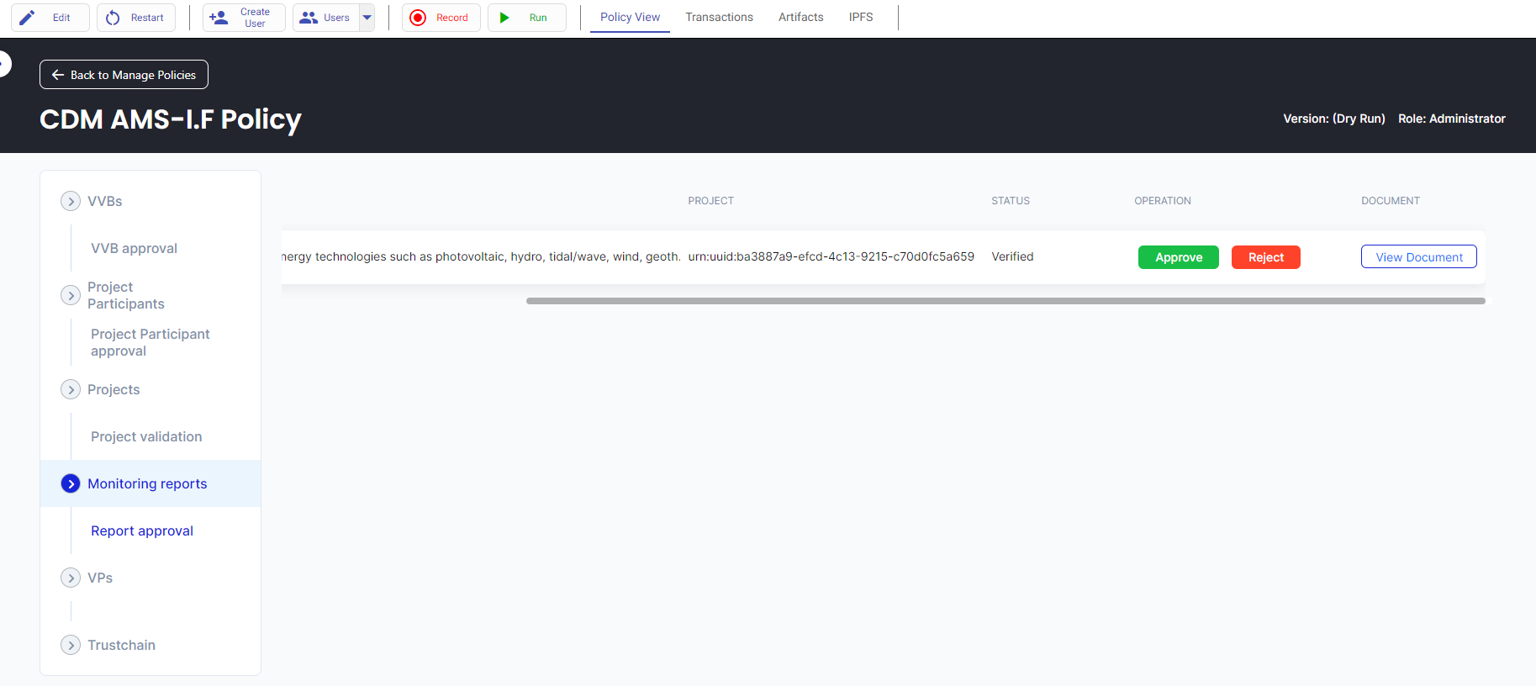Click the Monitoring reports blue chevron icon
The width and height of the screenshot is (1536, 686).
click(x=70, y=484)
